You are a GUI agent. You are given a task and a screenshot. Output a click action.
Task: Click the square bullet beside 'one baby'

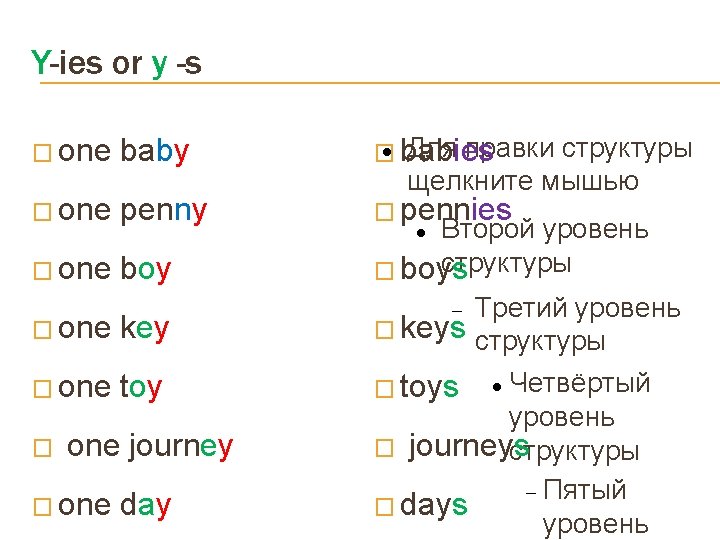[x=42, y=153]
